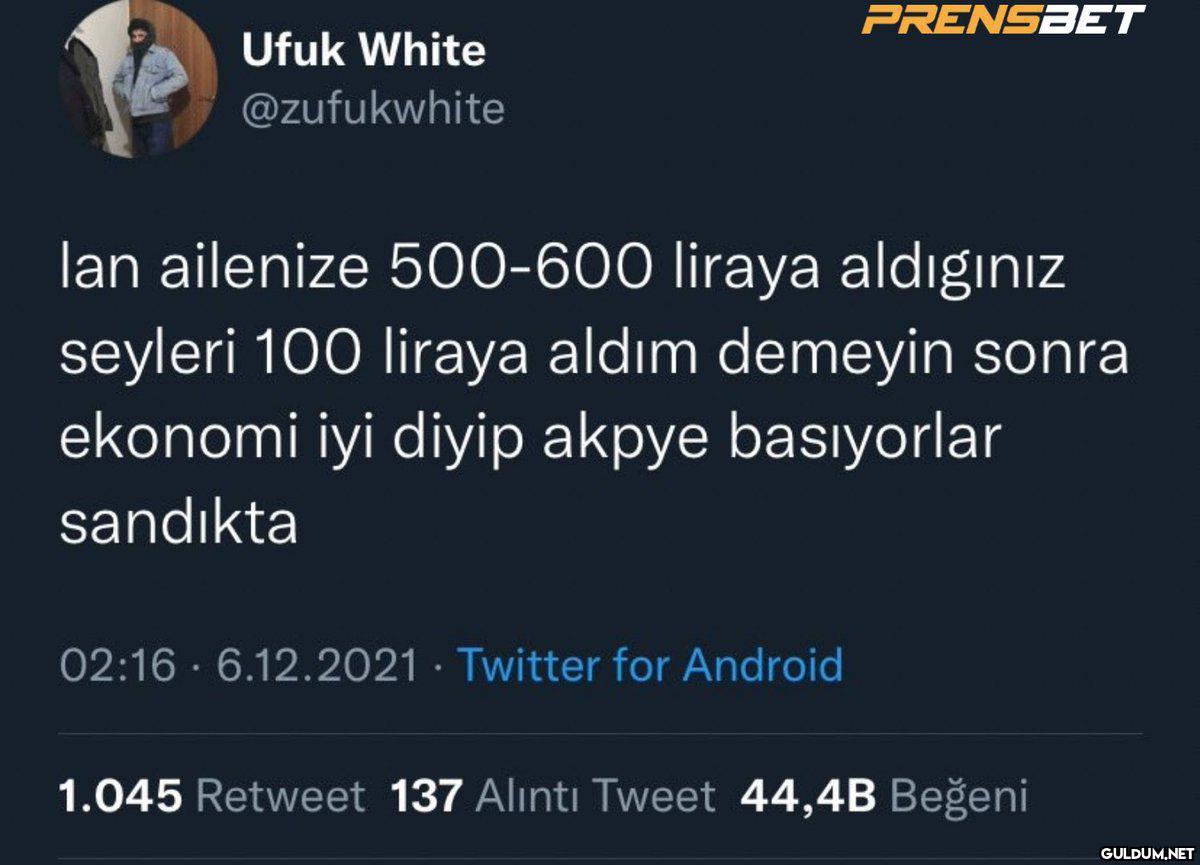Select the word 'sandıkta' in the tweet

[179, 523]
